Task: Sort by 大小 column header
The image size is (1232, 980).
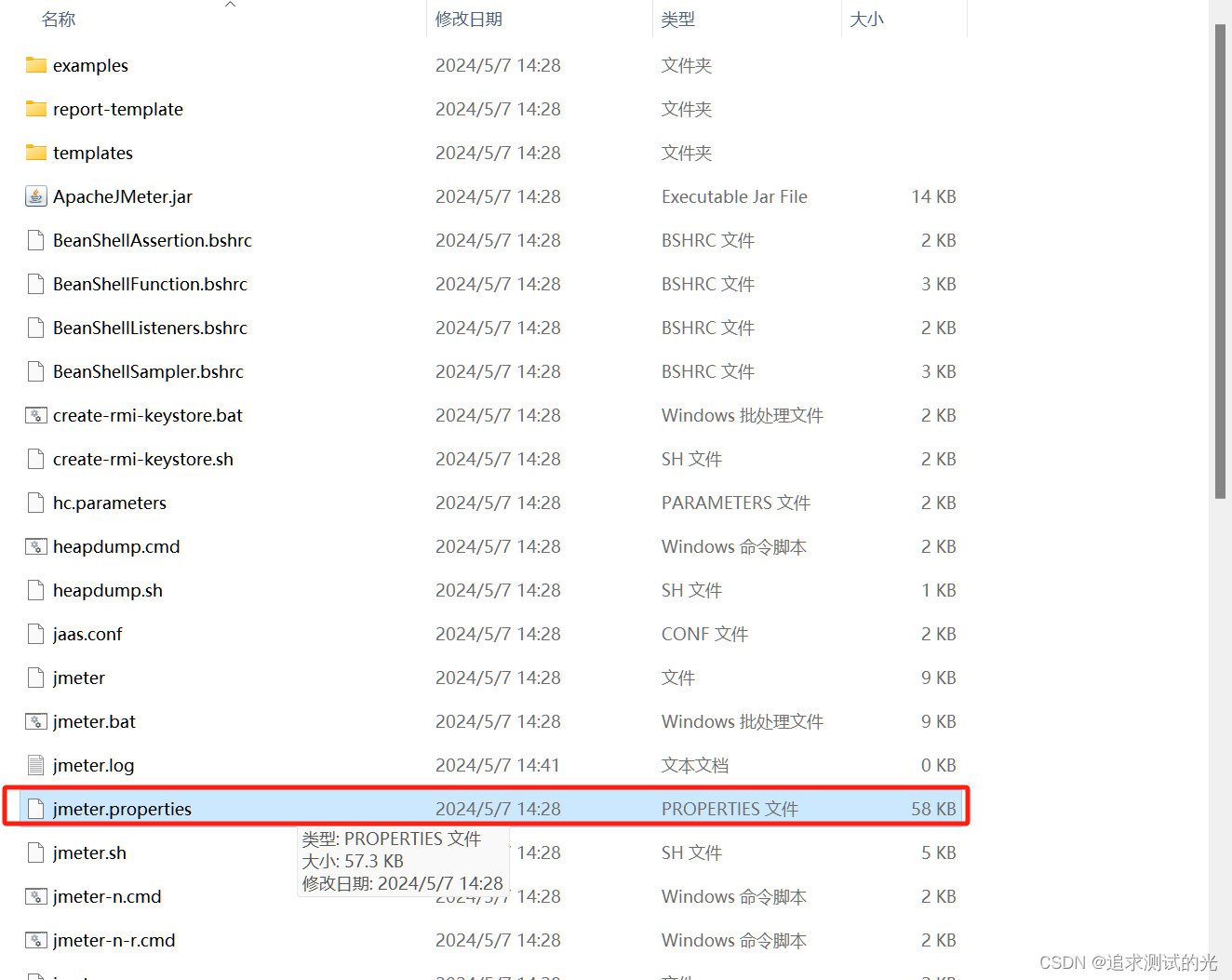Action: [866, 20]
